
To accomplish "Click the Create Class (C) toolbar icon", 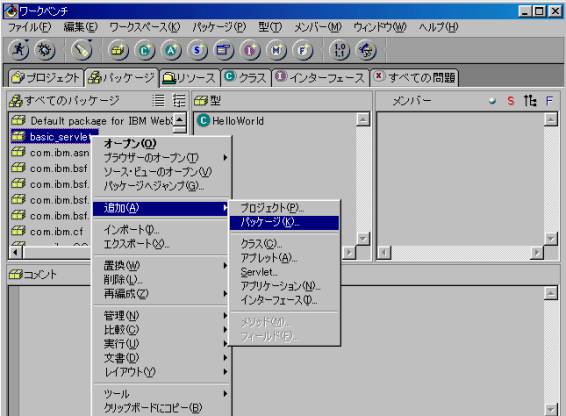I will click(x=145, y=50).
